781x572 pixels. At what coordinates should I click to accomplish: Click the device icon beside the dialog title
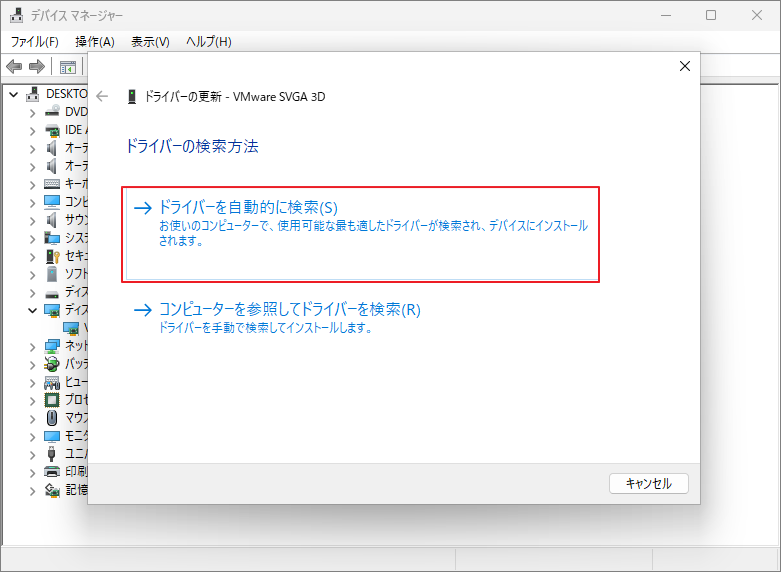click(x=131, y=97)
